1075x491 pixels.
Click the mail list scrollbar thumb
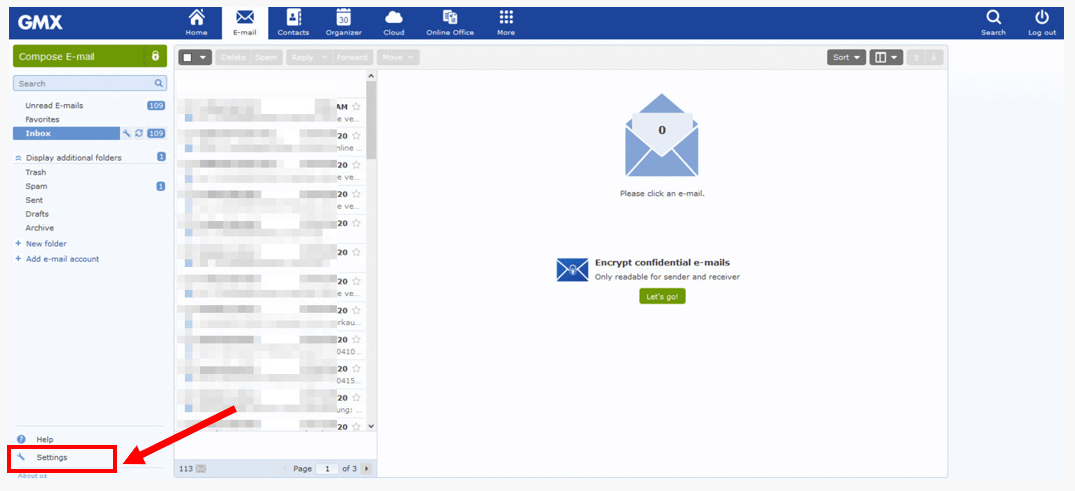point(371,120)
